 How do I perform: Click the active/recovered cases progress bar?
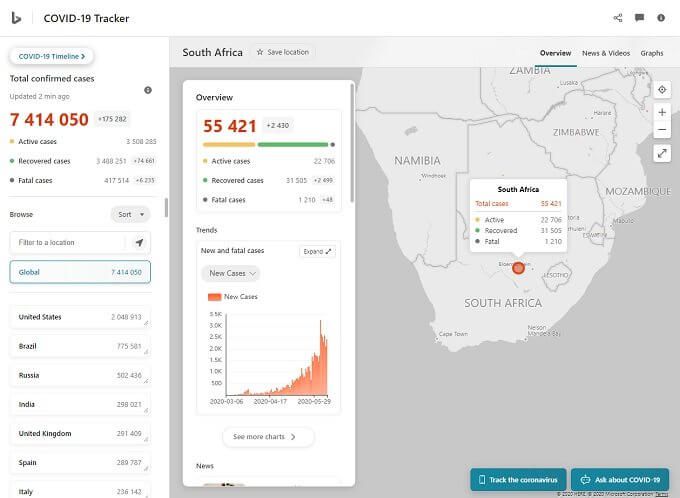coord(269,144)
